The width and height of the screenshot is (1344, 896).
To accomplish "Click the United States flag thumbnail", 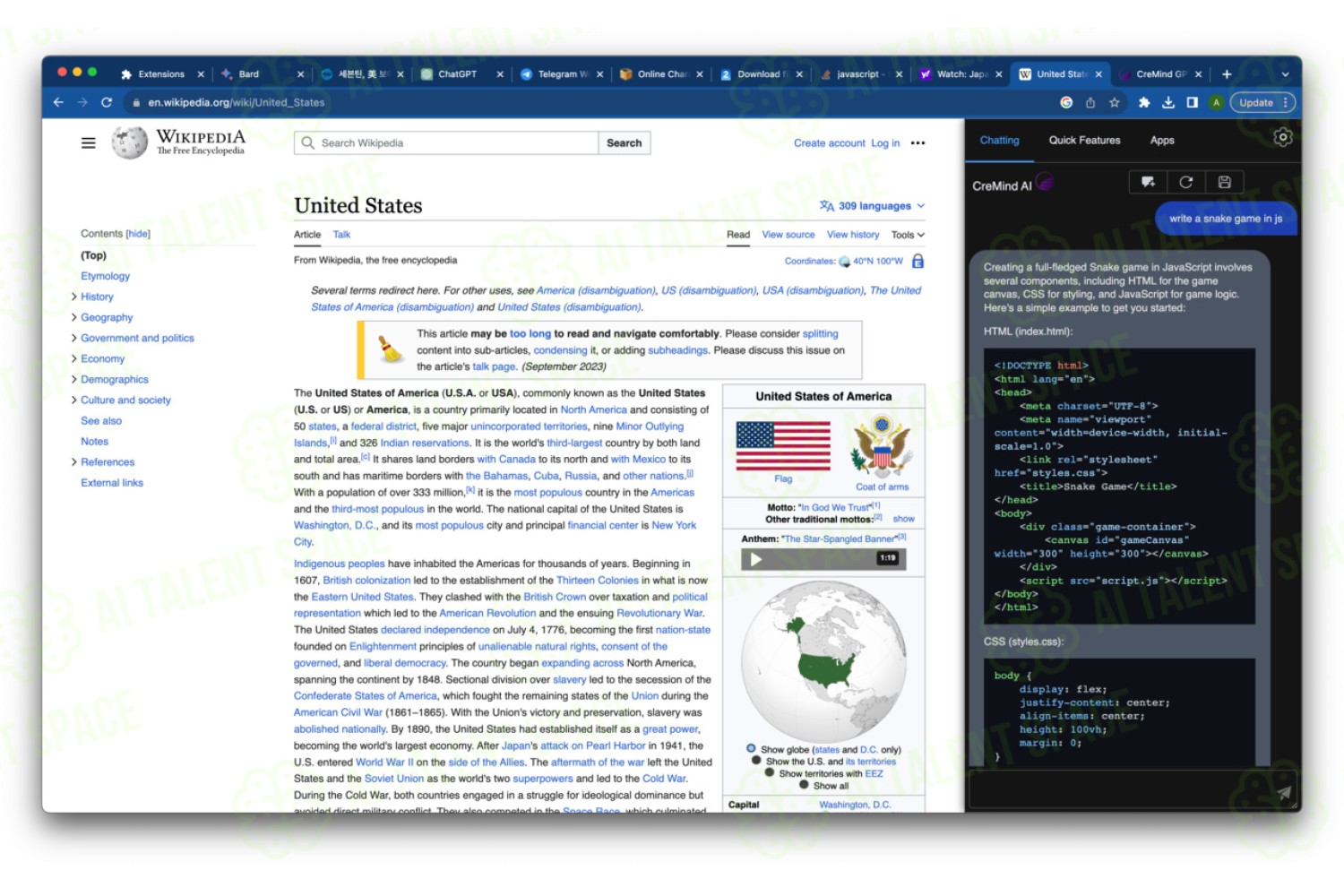I will pos(783,445).
